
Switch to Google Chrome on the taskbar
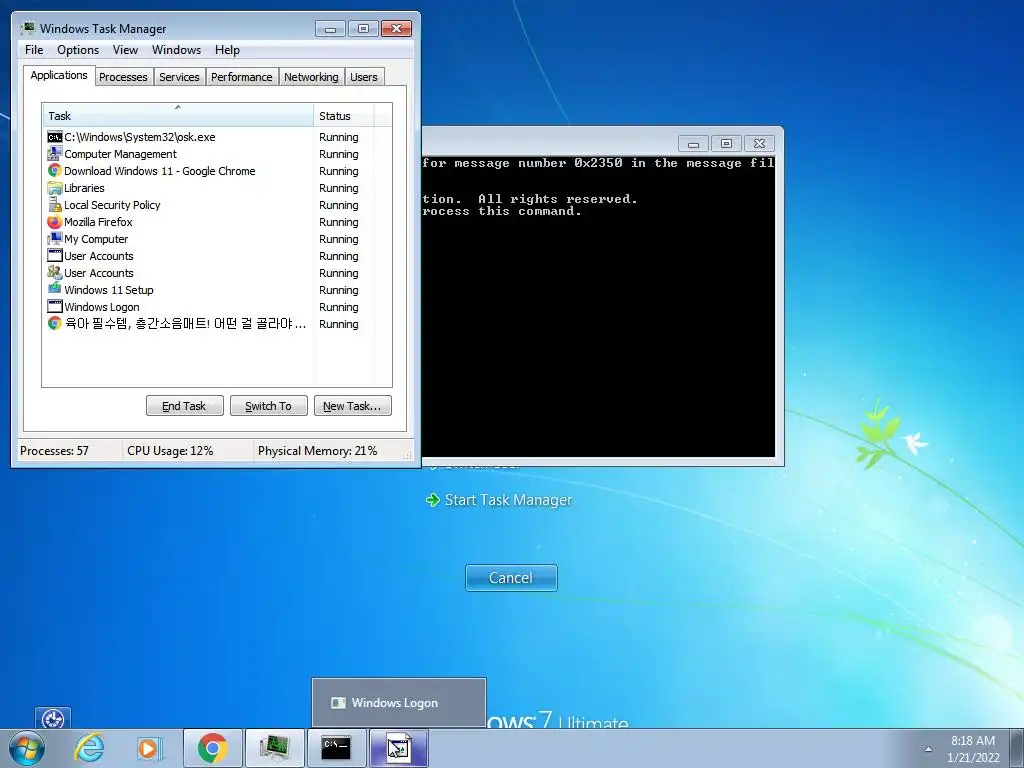[x=212, y=748]
